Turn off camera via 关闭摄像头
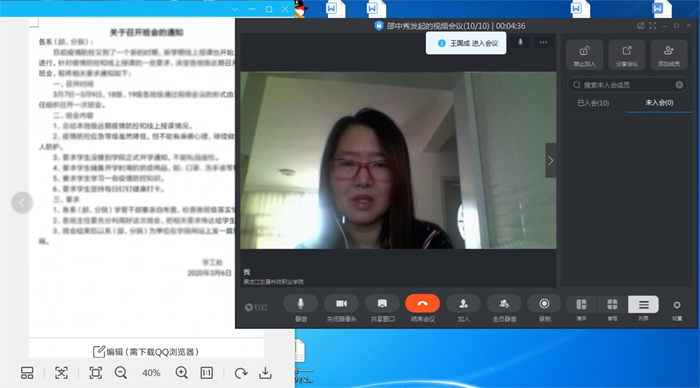The image size is (700, 388). click(342, 304)
